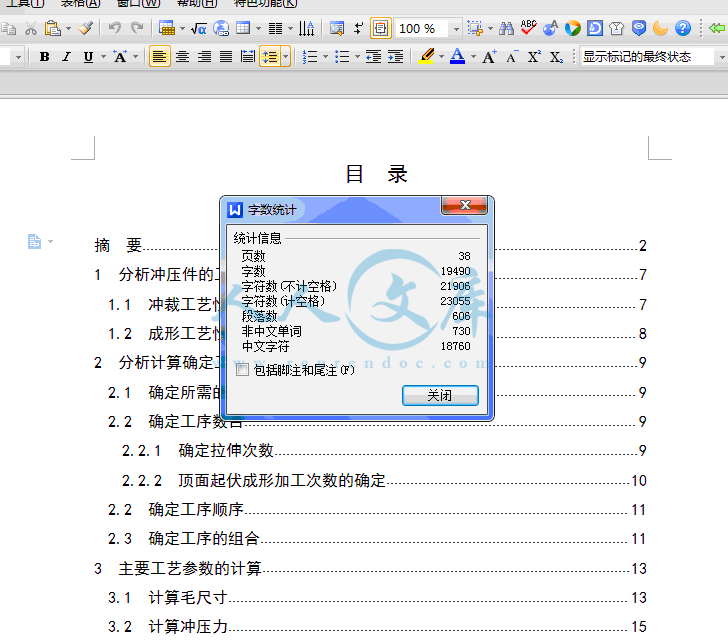The width and height of the screenshot is (728, 640).
Task: Click the select objects dashed-box icon
Action: (474, 29)
